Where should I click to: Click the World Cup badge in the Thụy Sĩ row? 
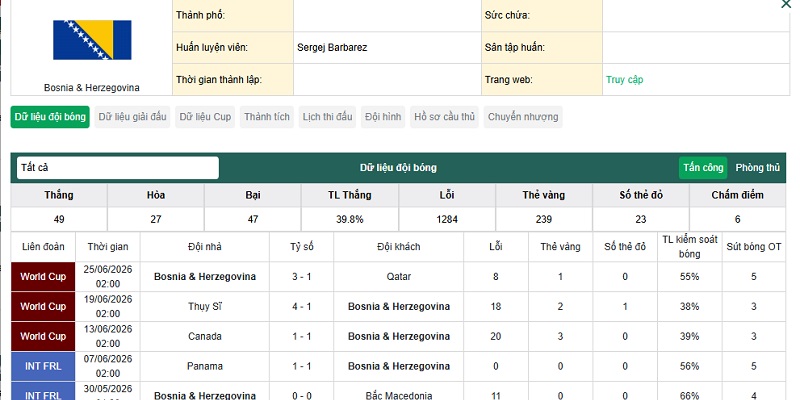pos(43,307)
